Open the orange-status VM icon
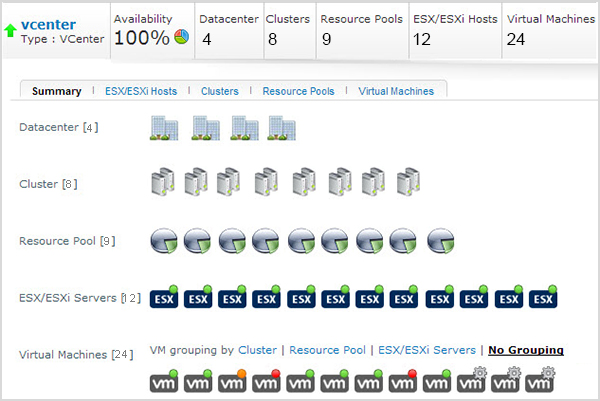600x401 pixels. [x=232, y=382]
